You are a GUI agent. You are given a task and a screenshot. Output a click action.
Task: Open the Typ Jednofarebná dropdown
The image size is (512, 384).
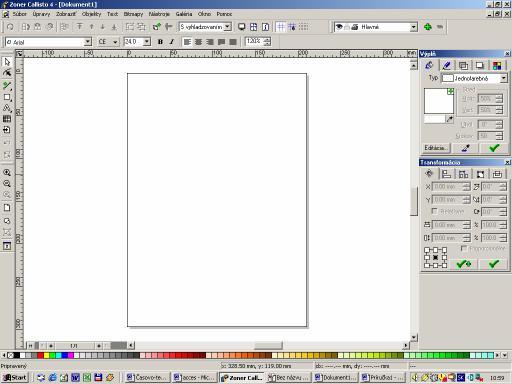pyautogui.click(x=504, y=78)
